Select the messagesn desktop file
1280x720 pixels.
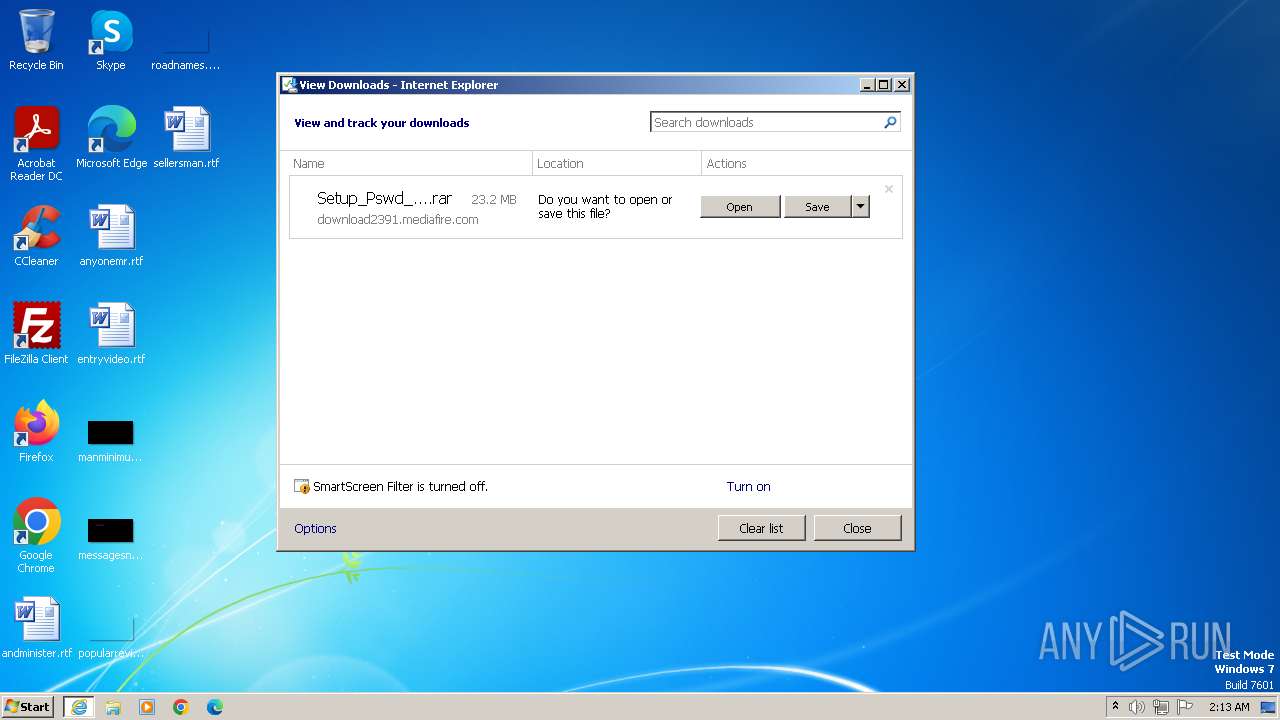110,538
